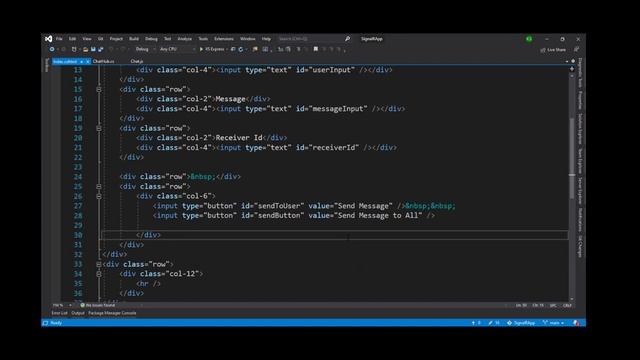Image resolution: width=640 pixels, height=360 pixels.
Task: Open the Debug configuration dropdown
Action: pyautogui.click(x=145, y=49)
